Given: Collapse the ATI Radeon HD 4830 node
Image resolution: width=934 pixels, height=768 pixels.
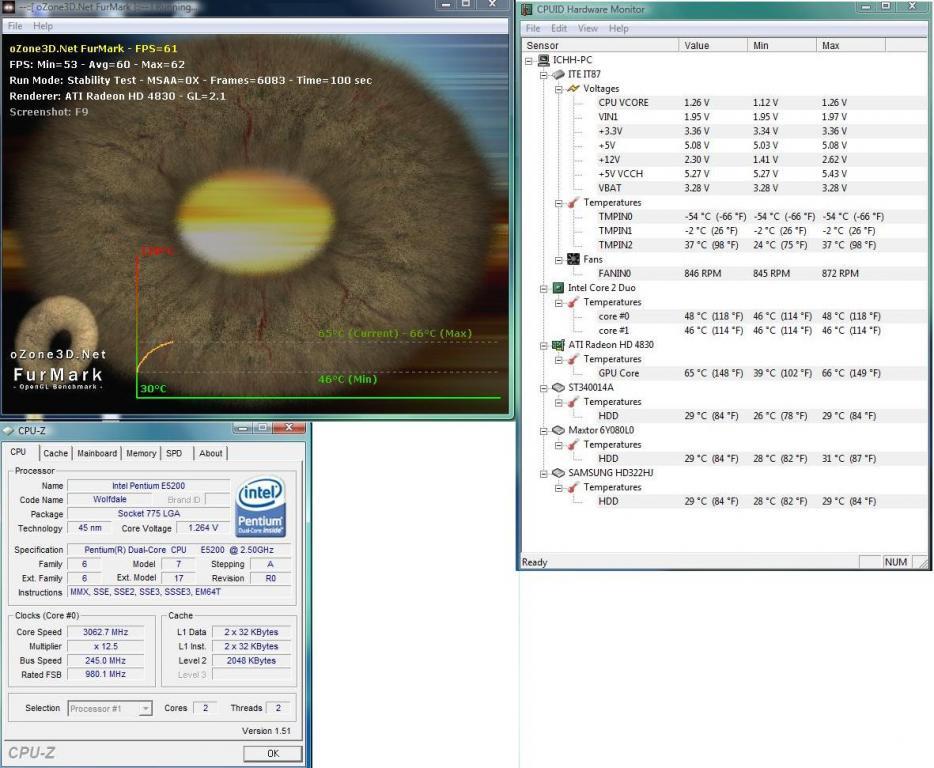Looking at the screenshot, I should click(544, 346).
